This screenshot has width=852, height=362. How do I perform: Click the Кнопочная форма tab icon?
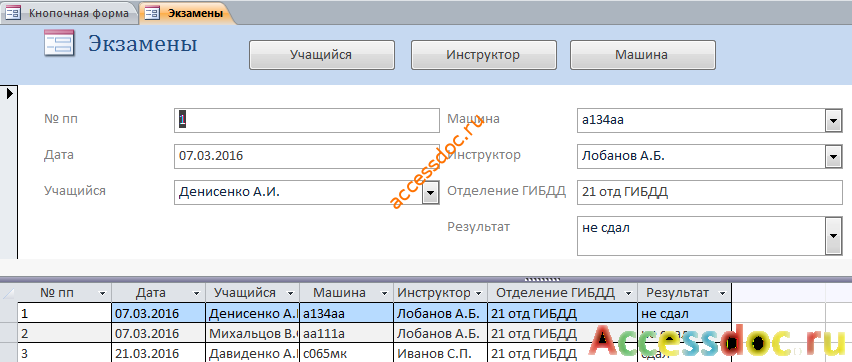[13, 14]
